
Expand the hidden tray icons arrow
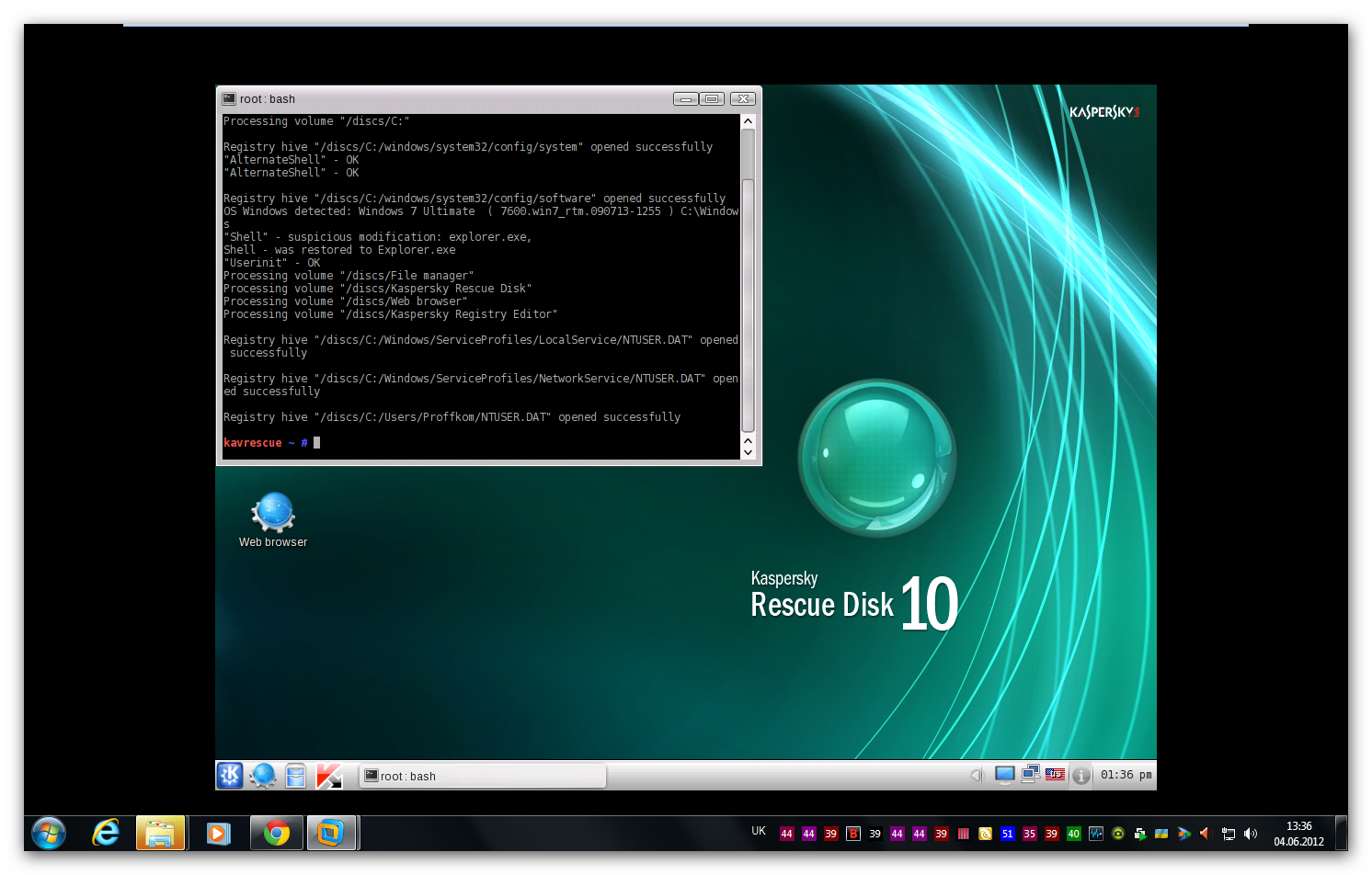click(976, 775)
